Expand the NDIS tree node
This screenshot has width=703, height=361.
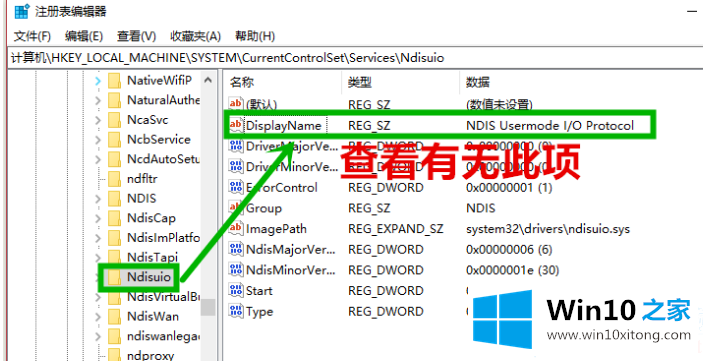pos(98,199)
